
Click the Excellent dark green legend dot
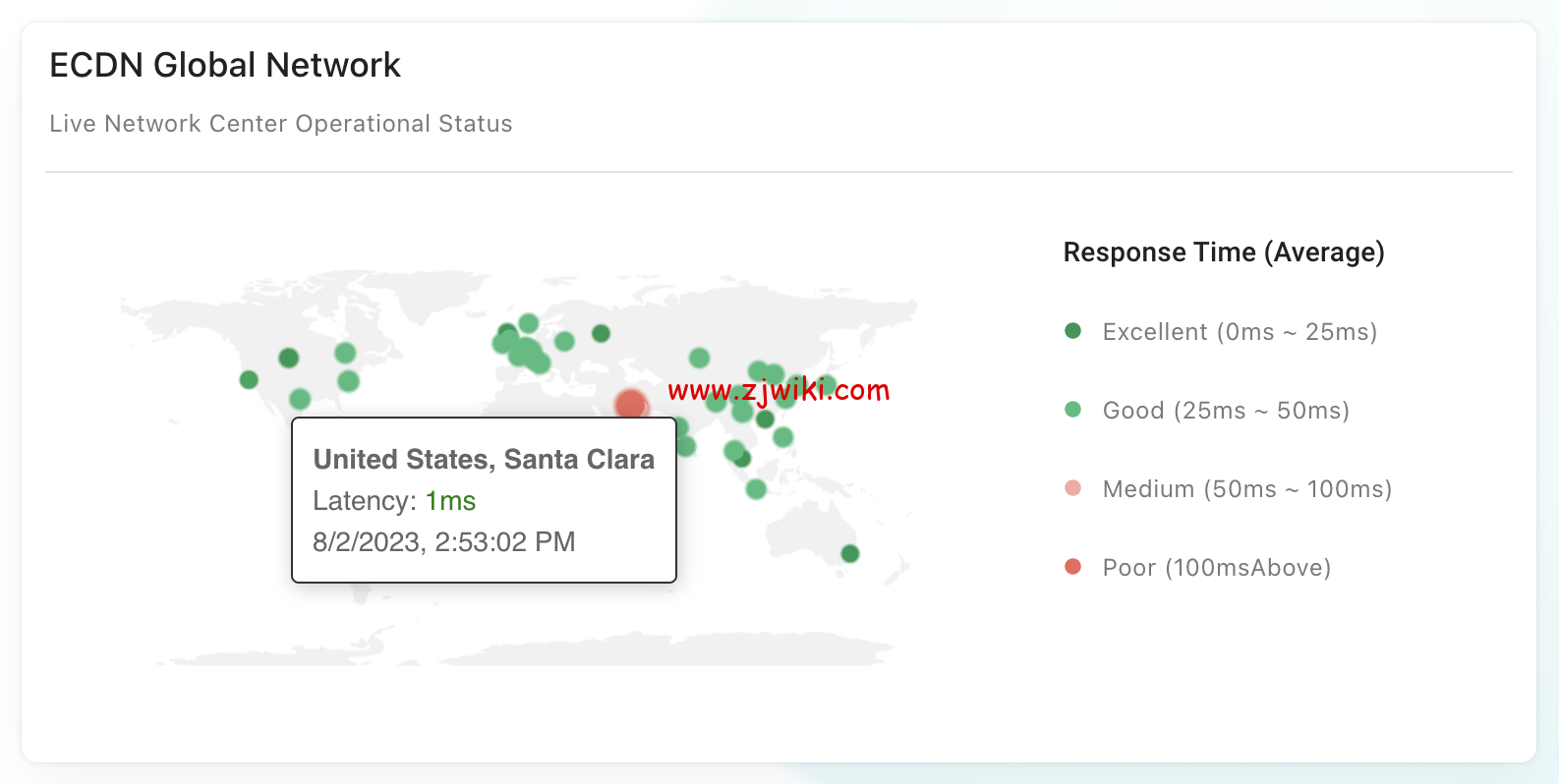point(1072,331)
